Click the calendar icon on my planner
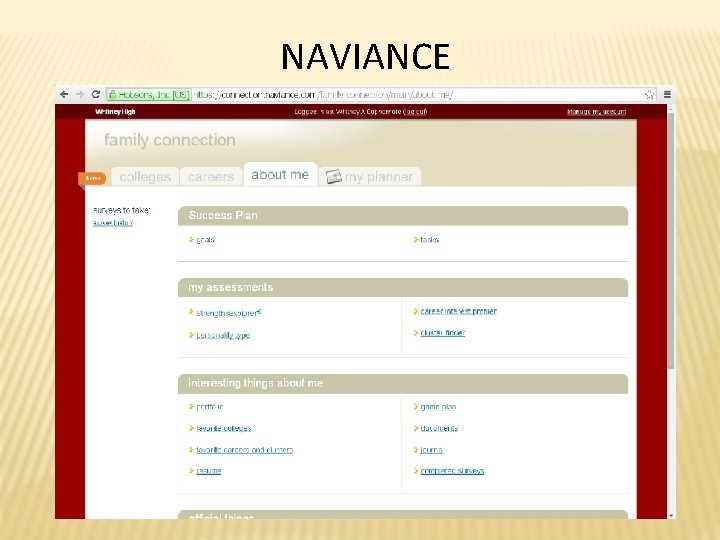 pos(334,177)
